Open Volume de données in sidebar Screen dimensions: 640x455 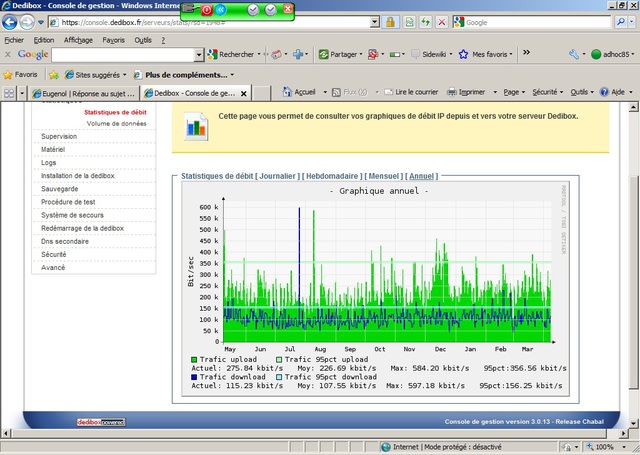pyautogui.click(x=115, y=124)
